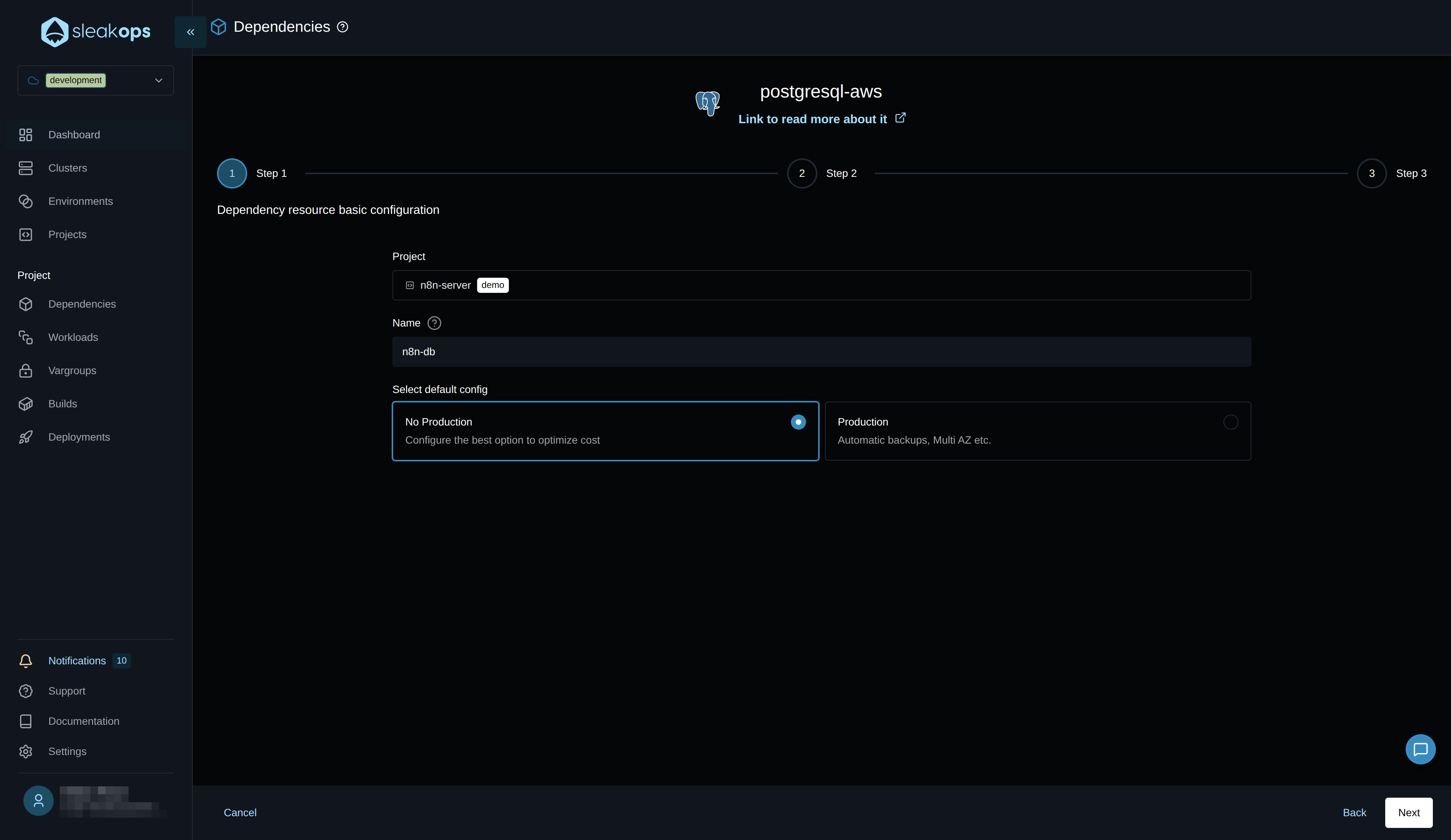Navigate to Projects via sidebar icon

coord(67,234)
